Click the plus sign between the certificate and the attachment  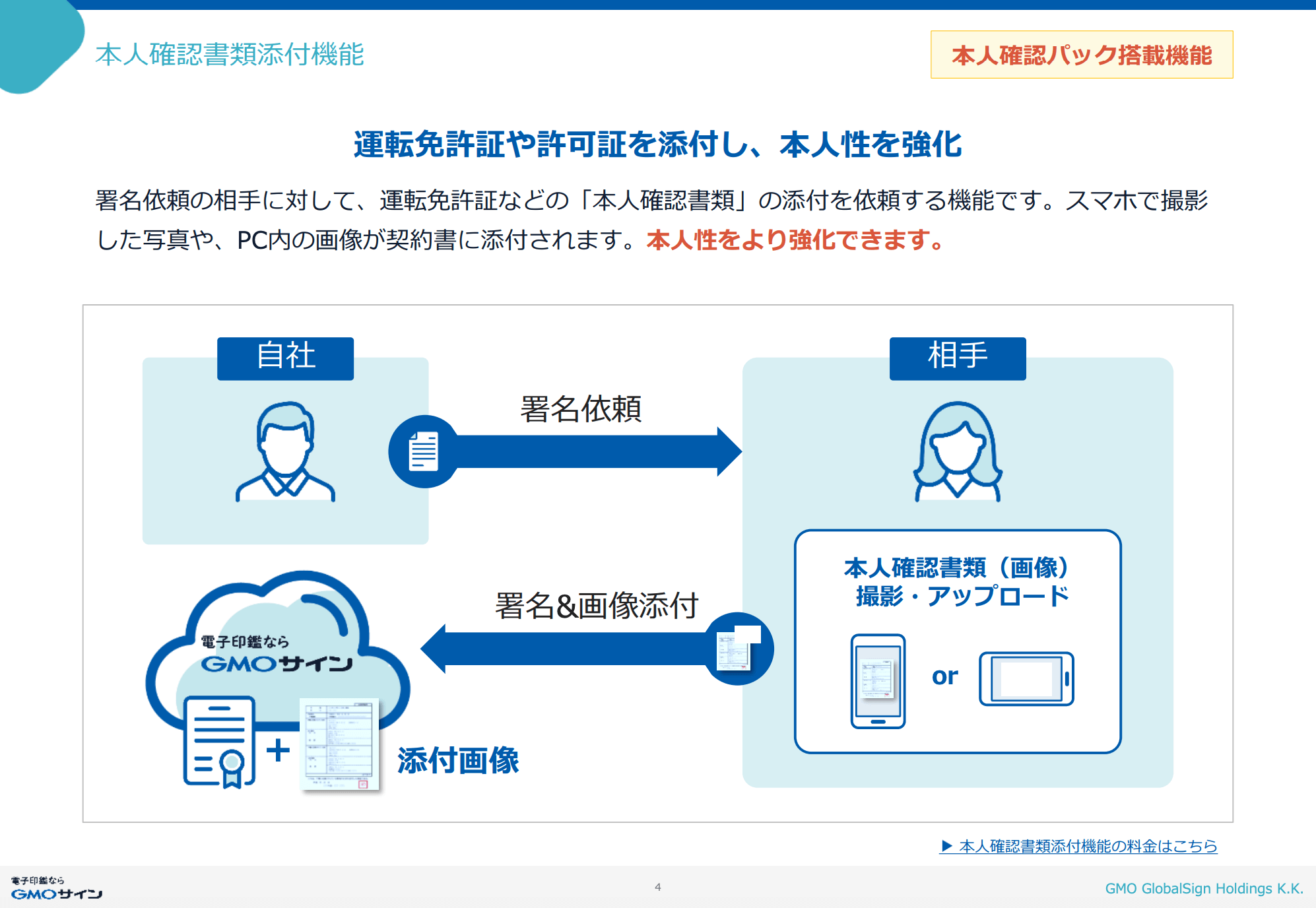pos(278,750)
